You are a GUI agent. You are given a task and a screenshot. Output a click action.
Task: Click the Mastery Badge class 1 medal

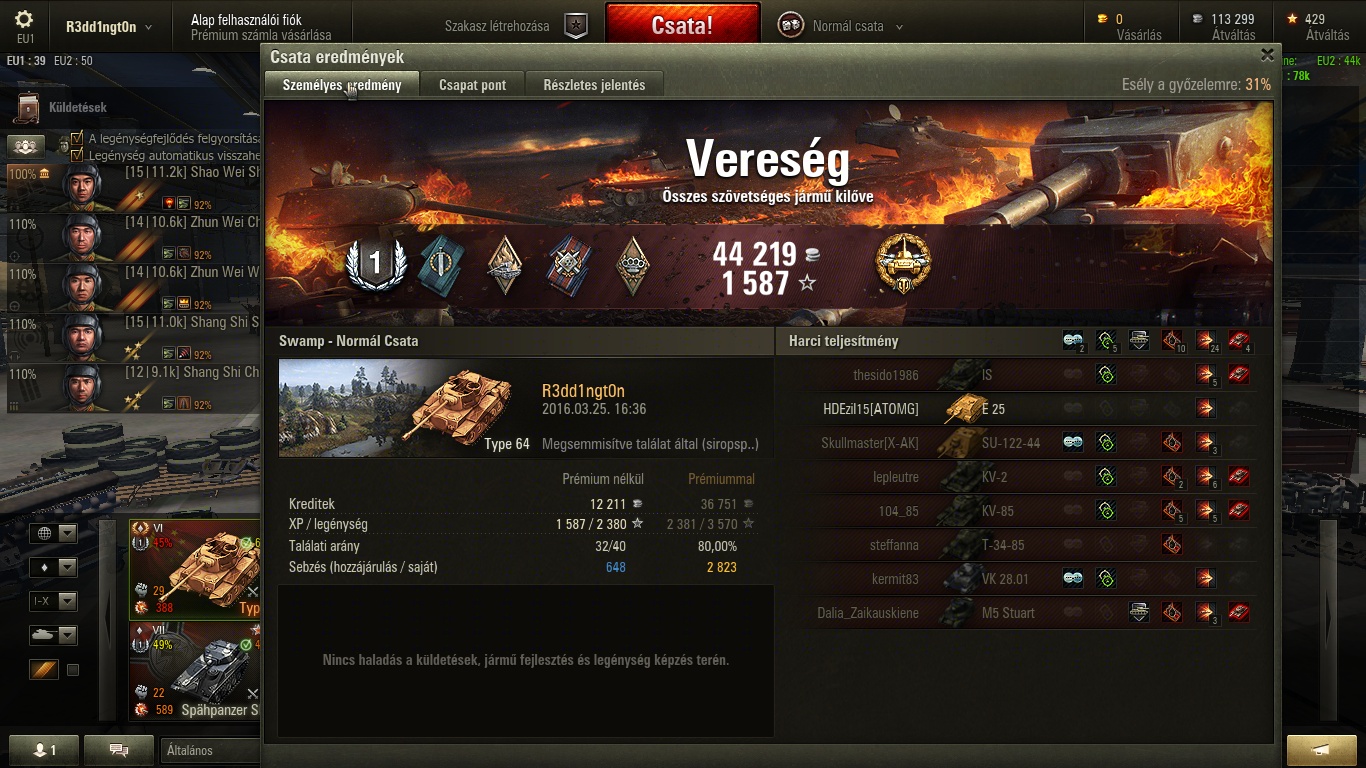[x=376, y=264]
